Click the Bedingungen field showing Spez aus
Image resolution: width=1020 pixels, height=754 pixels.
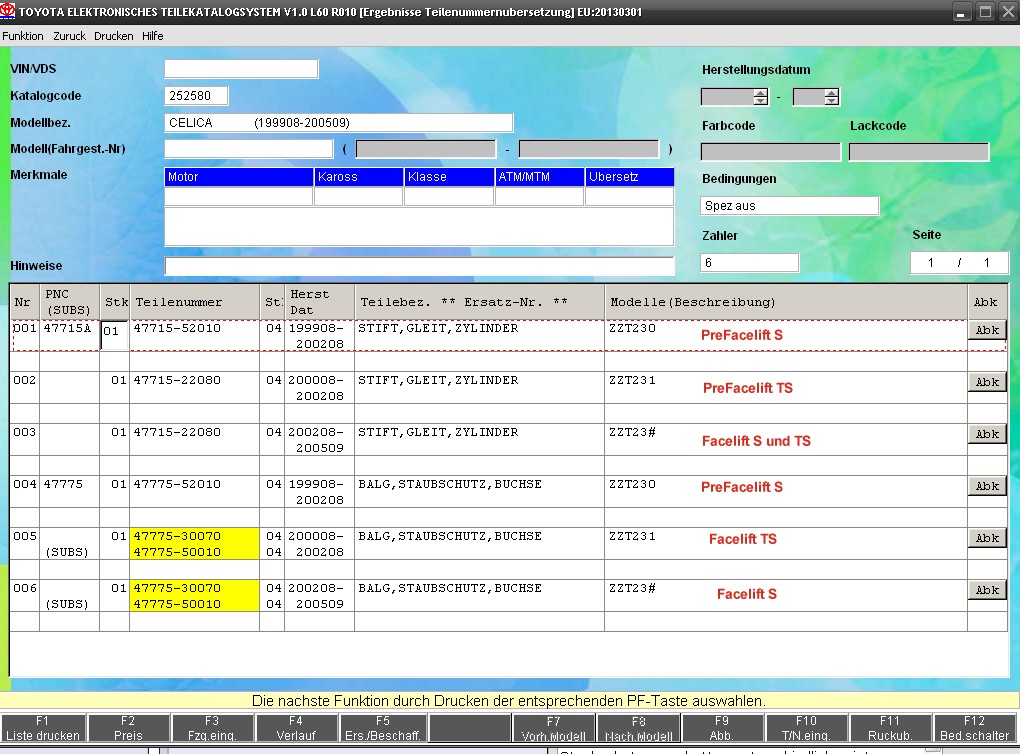[x=790, y=206]
